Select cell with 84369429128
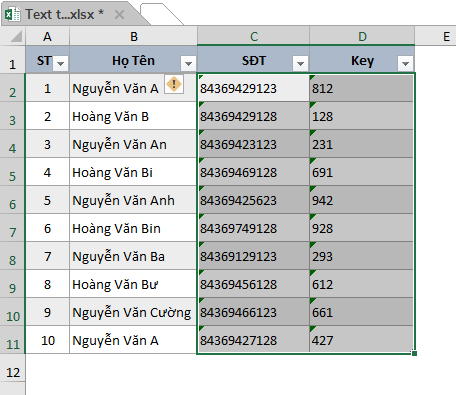 coord(254,116)
